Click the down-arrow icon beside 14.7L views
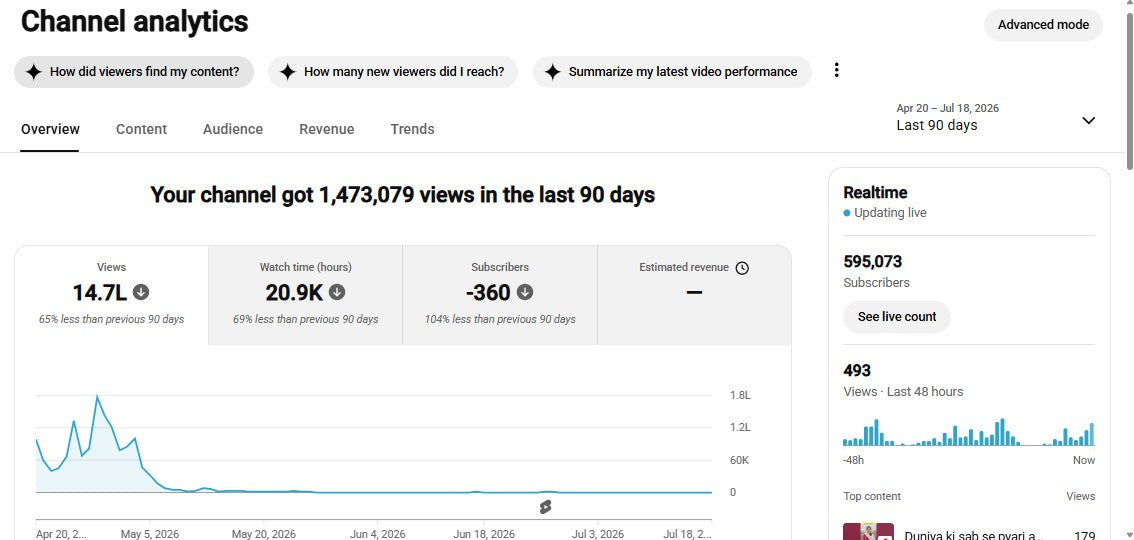This screenshot has width=1134, height=540. pyautogui.click(x=141, y=292)
